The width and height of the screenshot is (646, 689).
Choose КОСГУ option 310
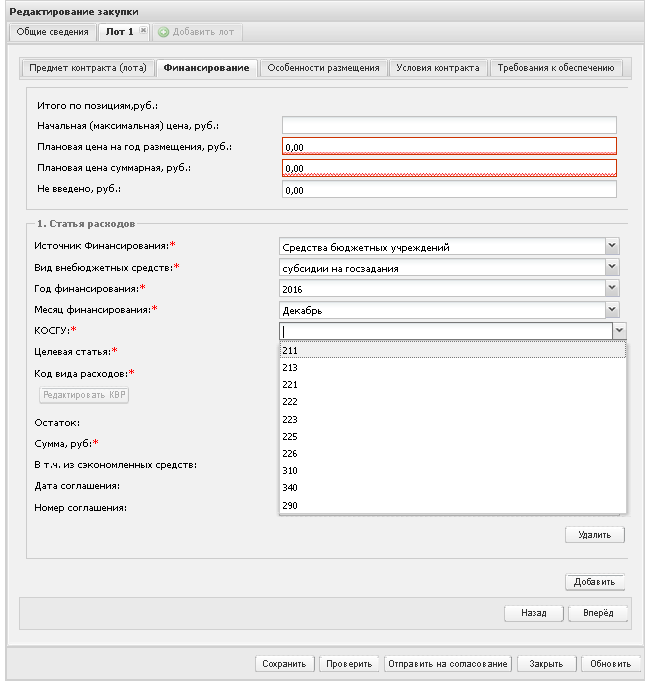tap(453, 471)
